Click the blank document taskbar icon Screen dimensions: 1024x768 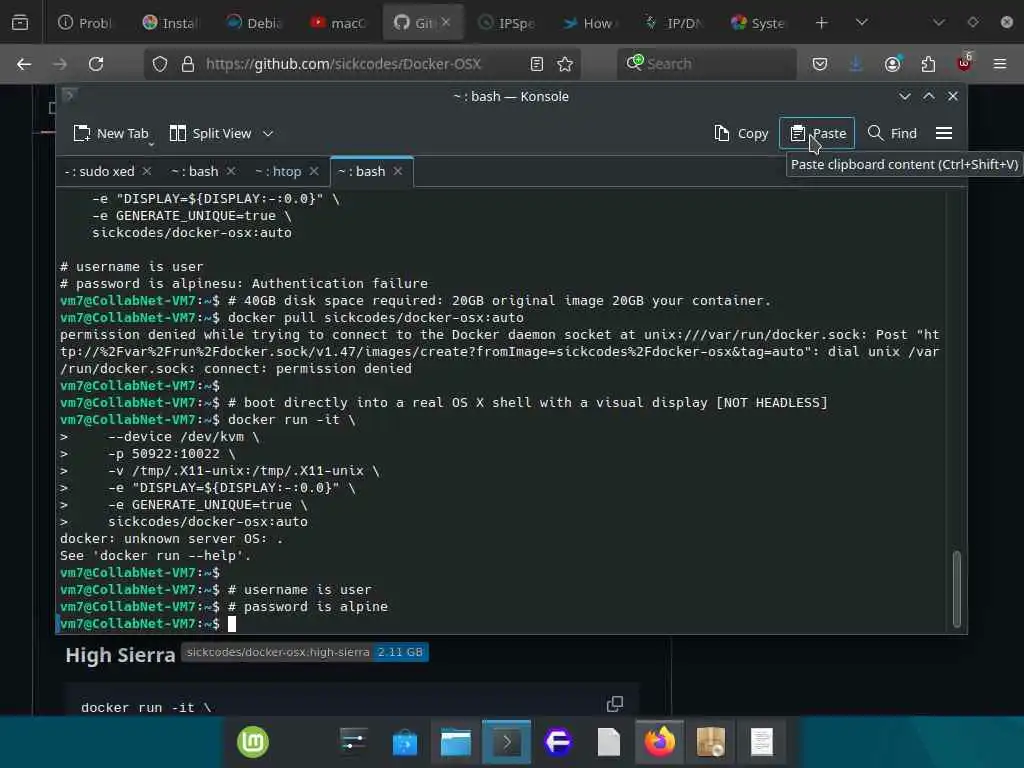[609, 743]
